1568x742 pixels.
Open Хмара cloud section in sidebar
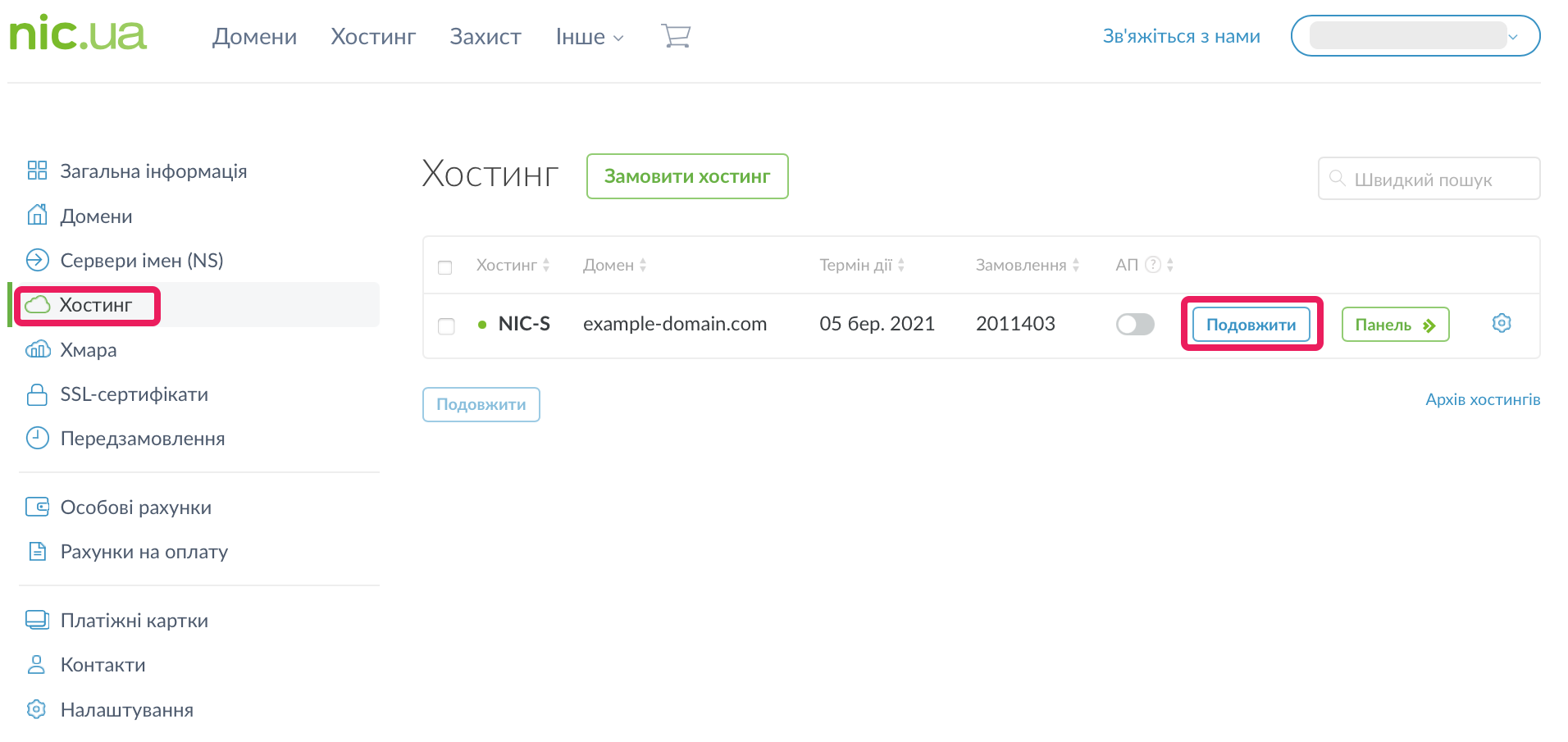[88, 350]
